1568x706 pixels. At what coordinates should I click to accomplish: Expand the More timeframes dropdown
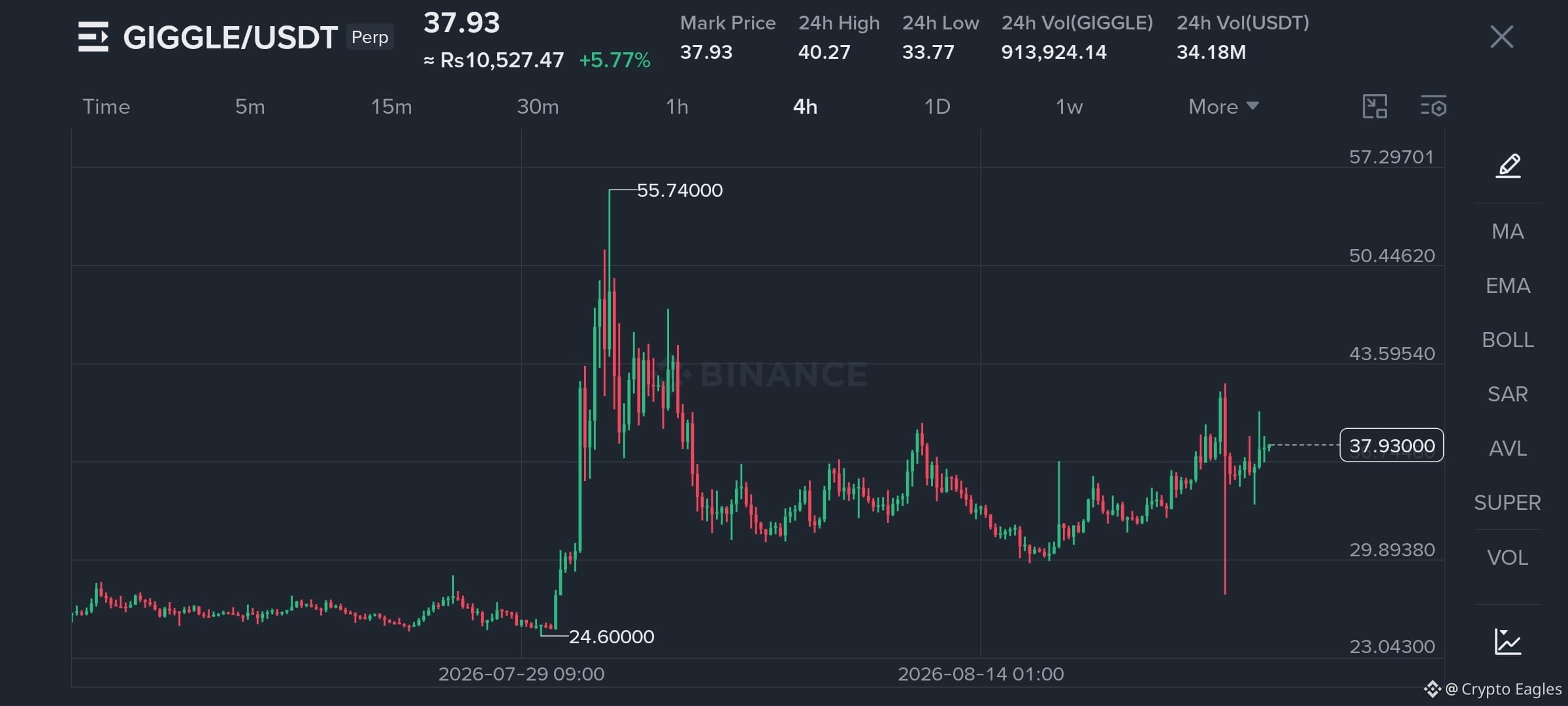click(1224, 107)
